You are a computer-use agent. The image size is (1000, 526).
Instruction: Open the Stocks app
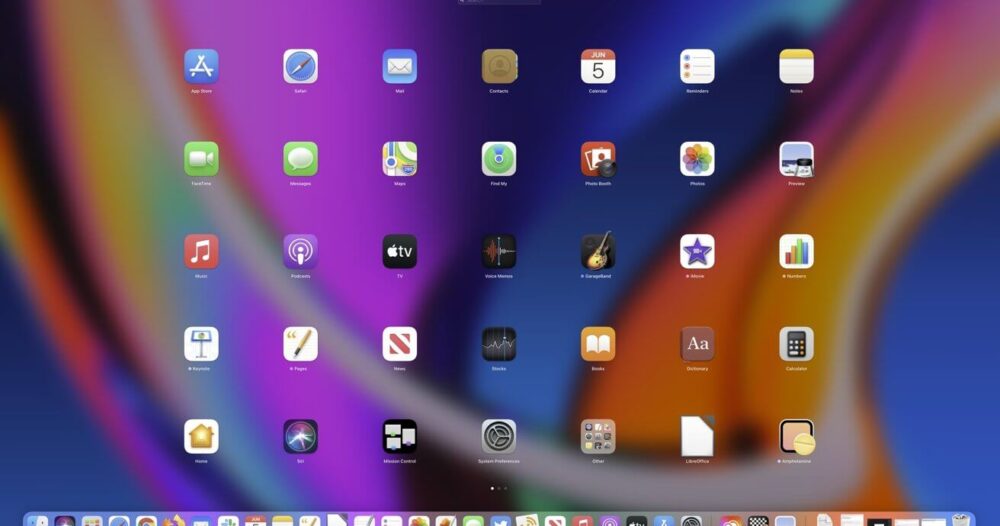click(499, 344)
